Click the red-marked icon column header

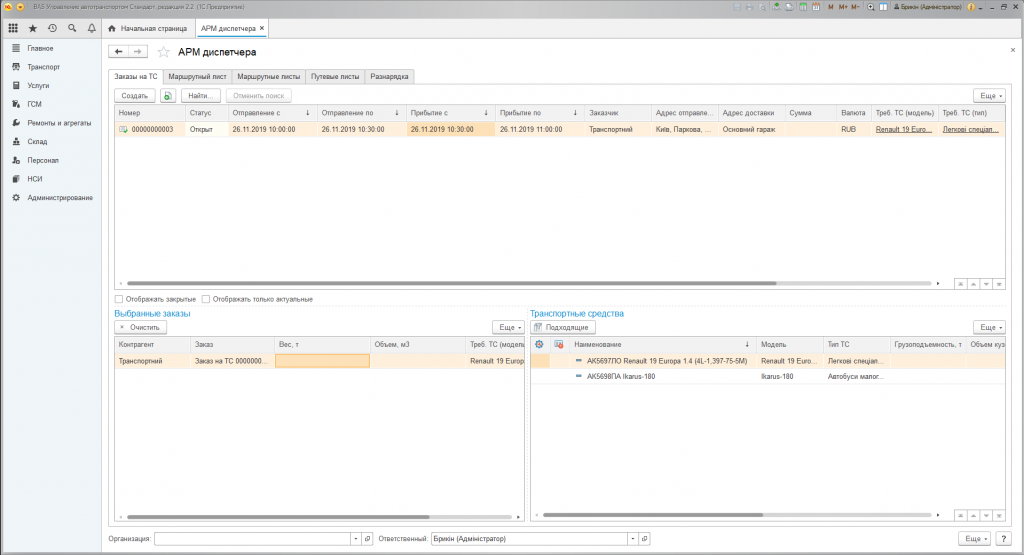click(559, 344)
